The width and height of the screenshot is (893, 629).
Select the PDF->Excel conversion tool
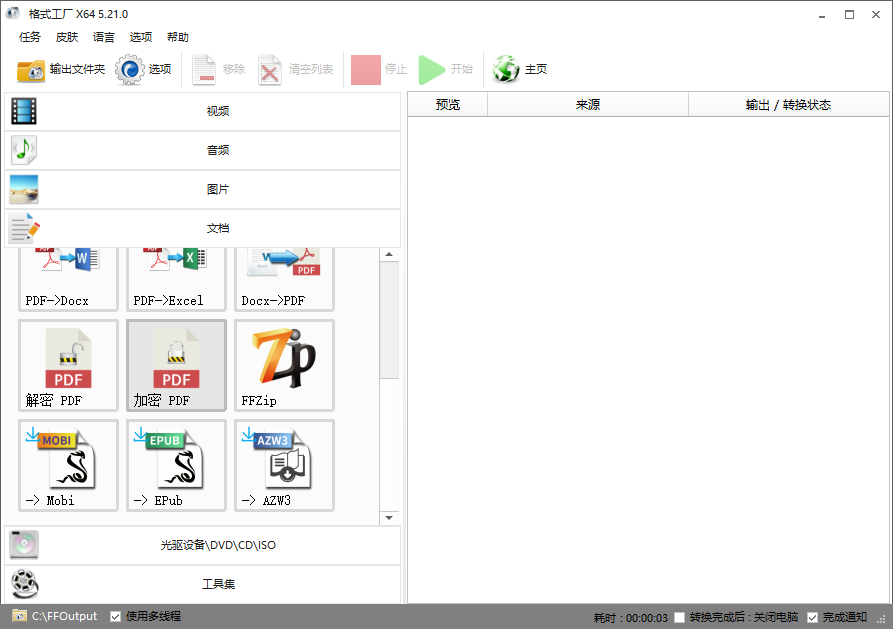pos(176,279)
